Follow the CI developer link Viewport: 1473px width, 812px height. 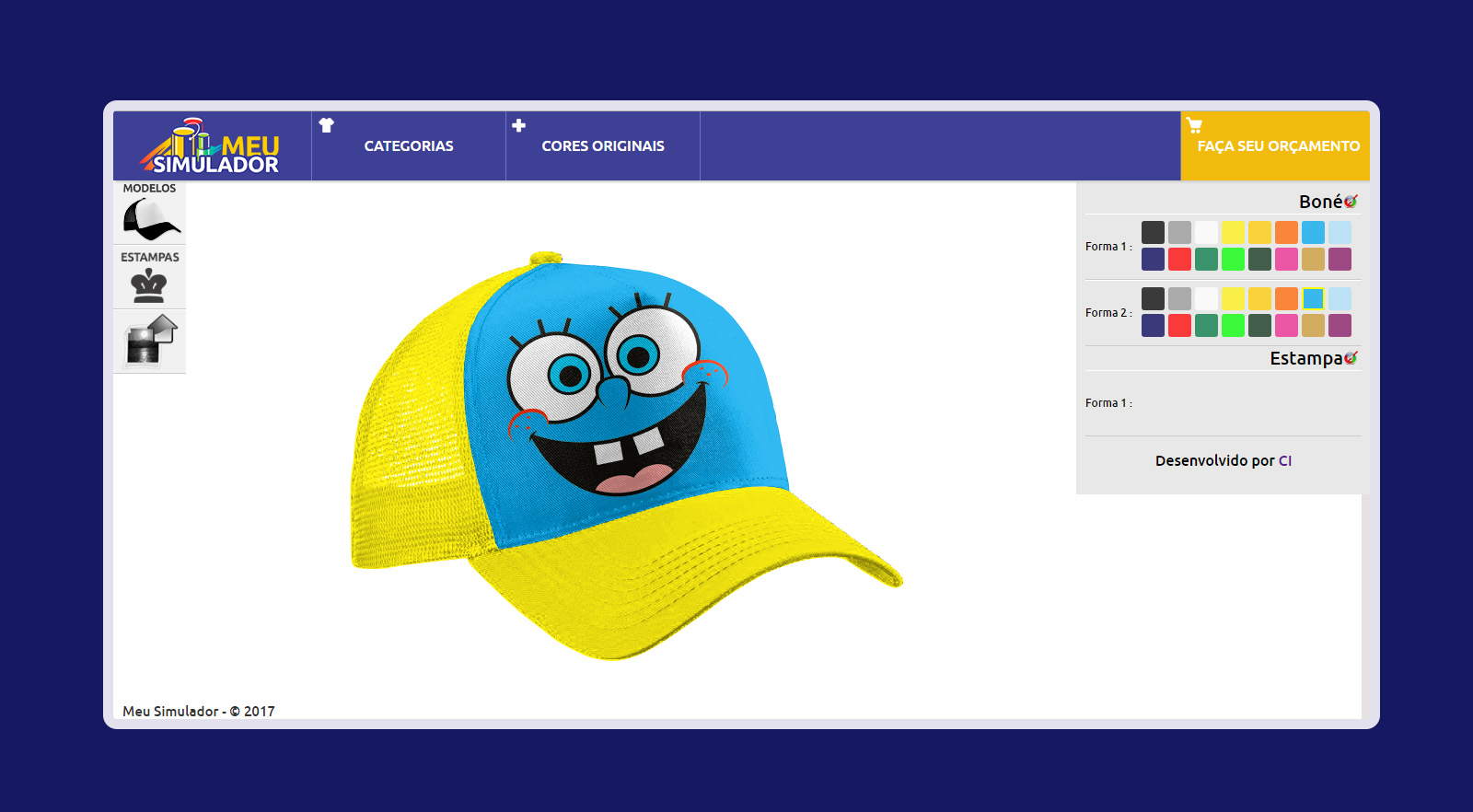[x=1285, y=460]
